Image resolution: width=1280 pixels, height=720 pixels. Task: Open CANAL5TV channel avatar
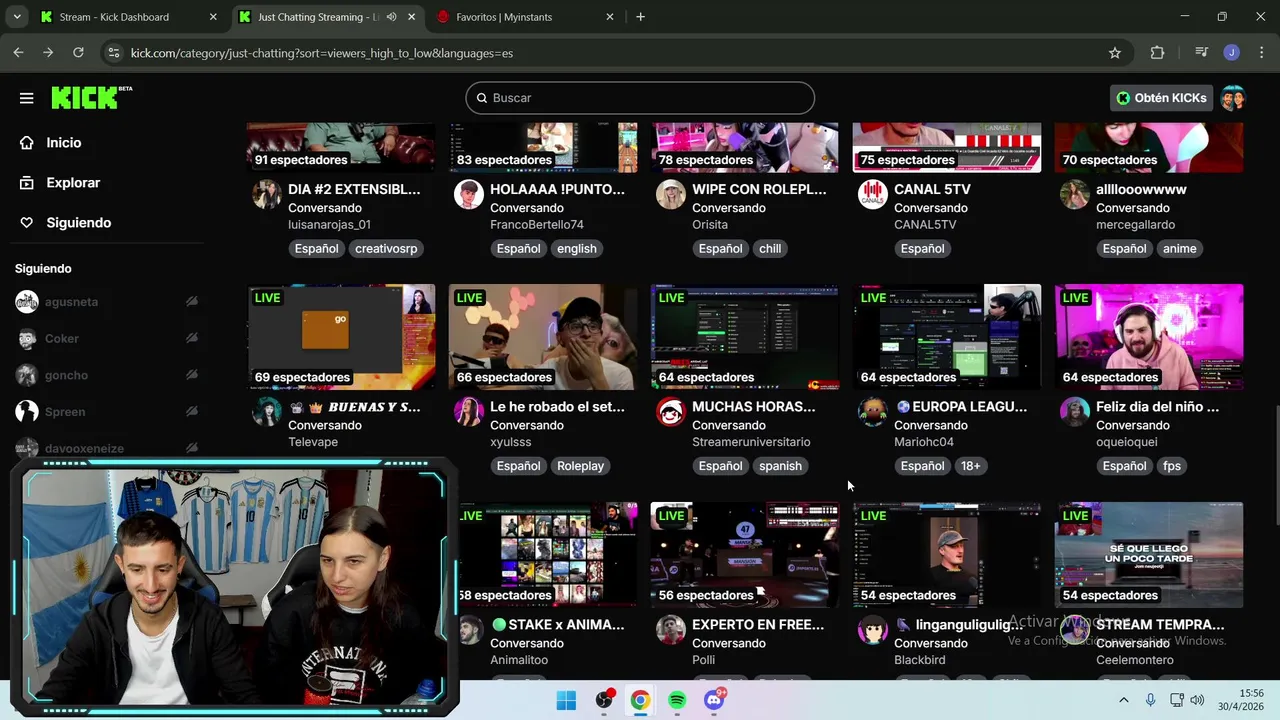click(x=873, y=194)
